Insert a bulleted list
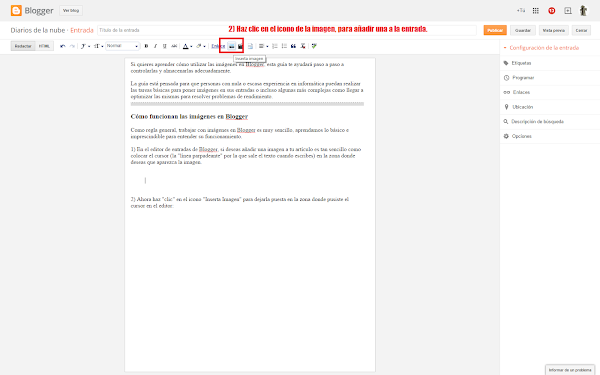The image size is (600, 375). point(284,46)
